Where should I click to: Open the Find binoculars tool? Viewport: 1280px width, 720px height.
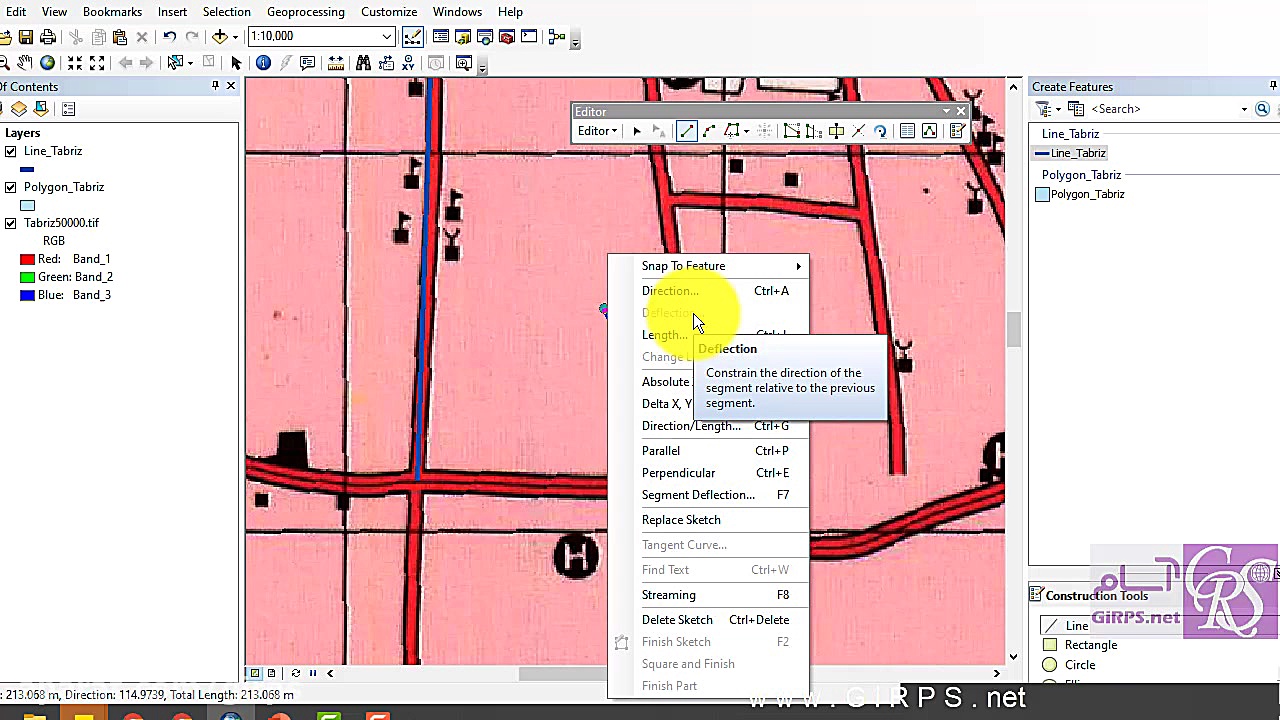point(363,63)
